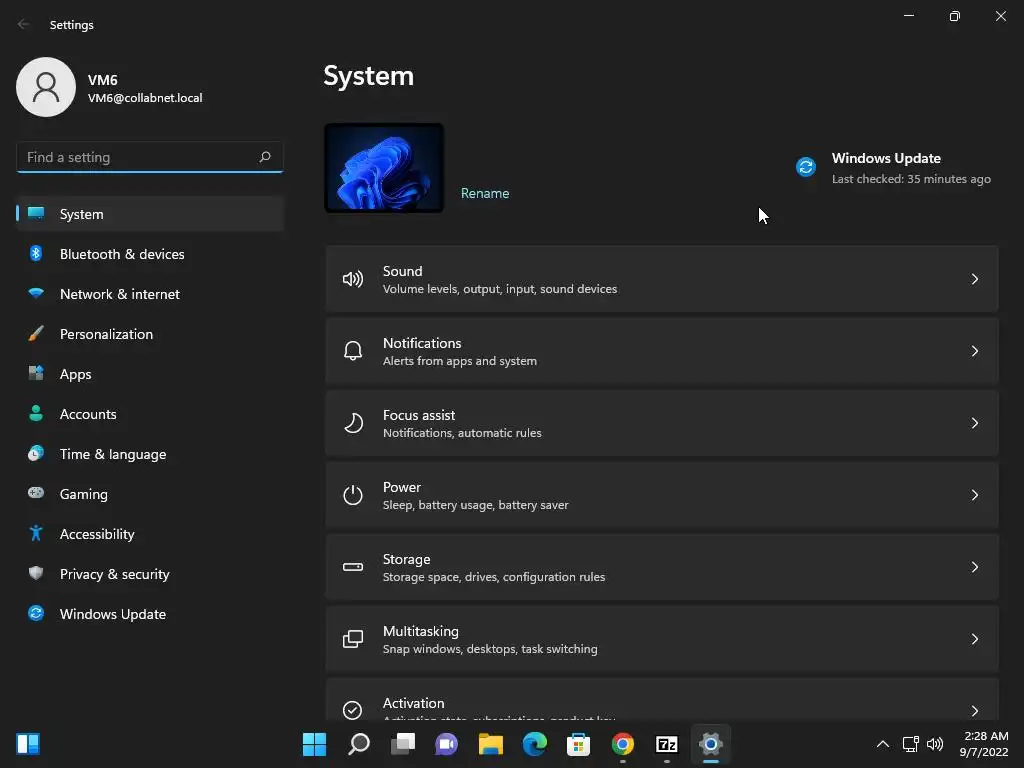1024x768 pixels.
Task: Click the 'Sleep, battery usage, battery saver' text
Action: [x=475, y=505]
